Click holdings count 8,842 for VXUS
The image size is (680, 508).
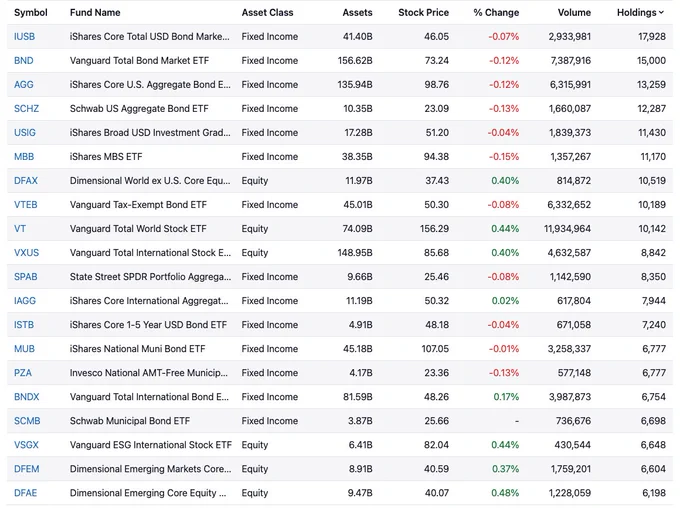point(654,252)
